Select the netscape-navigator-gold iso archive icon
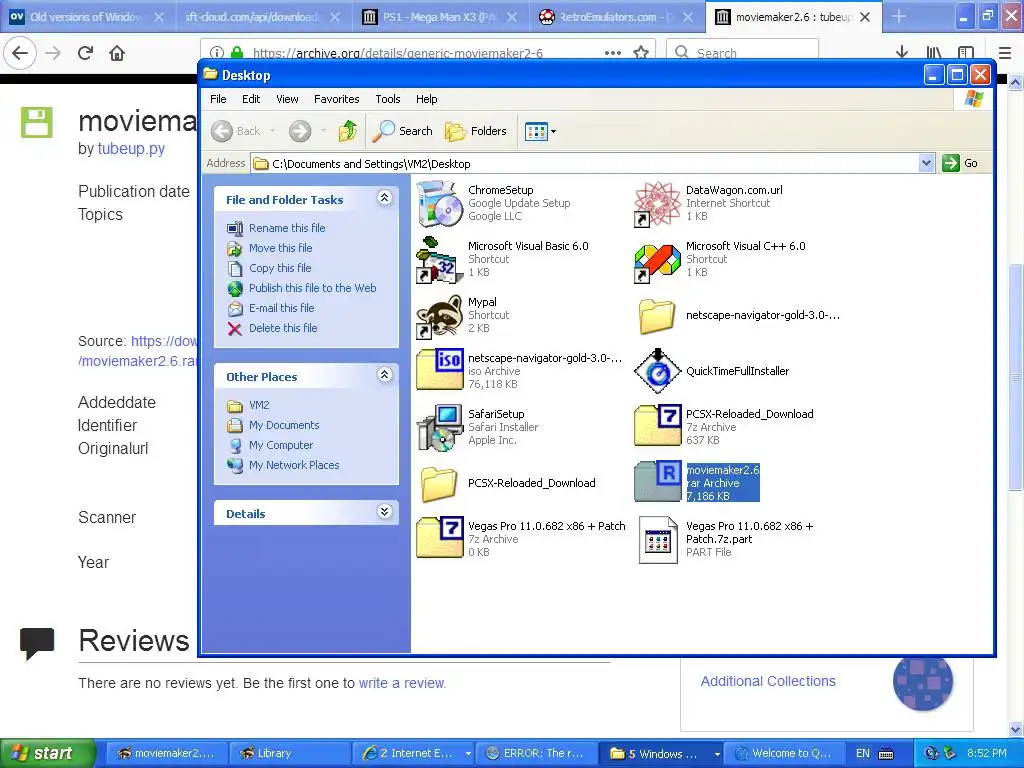The width and height of the screenshot is (1024, 768). [440, 370]
